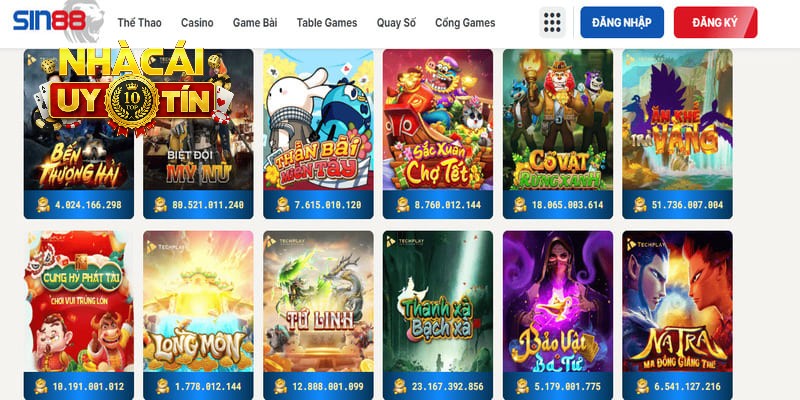Image resolution: width=800 pixels, height=400 pixels.
Task: Open the Cổng Games menu
Action: (465, 23)
